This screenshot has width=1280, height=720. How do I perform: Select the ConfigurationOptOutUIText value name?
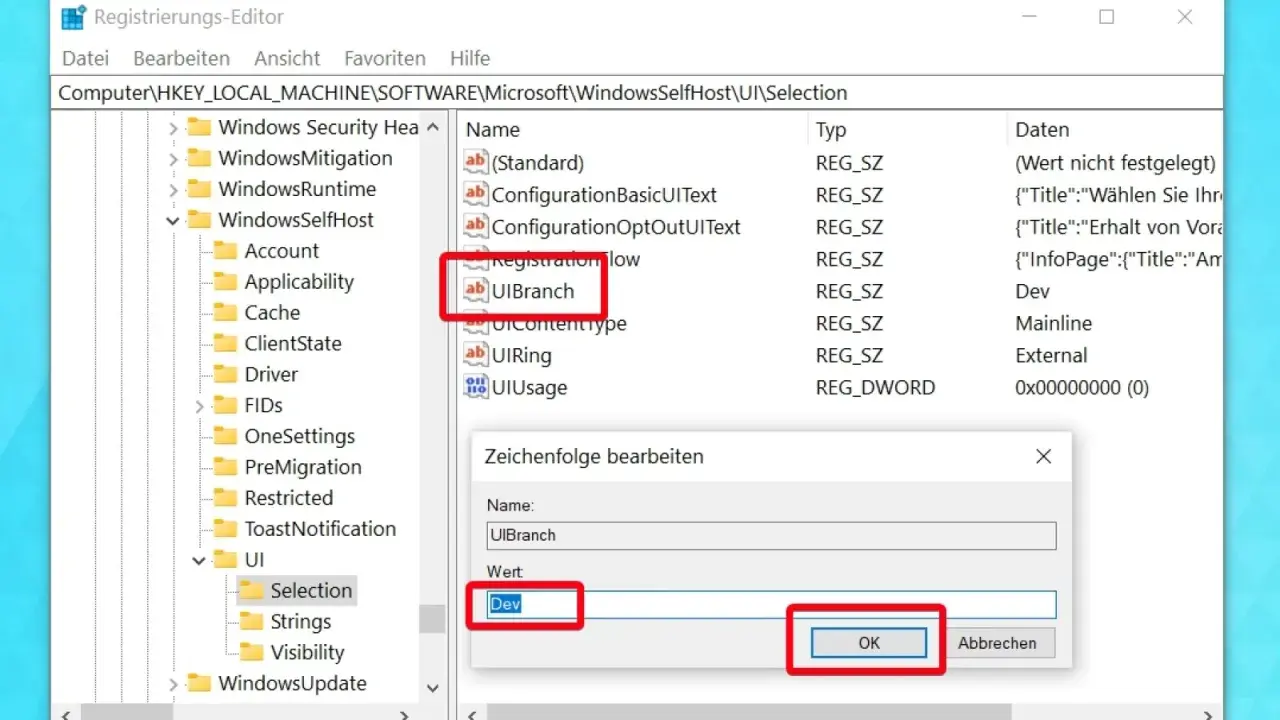pos(616,227)
